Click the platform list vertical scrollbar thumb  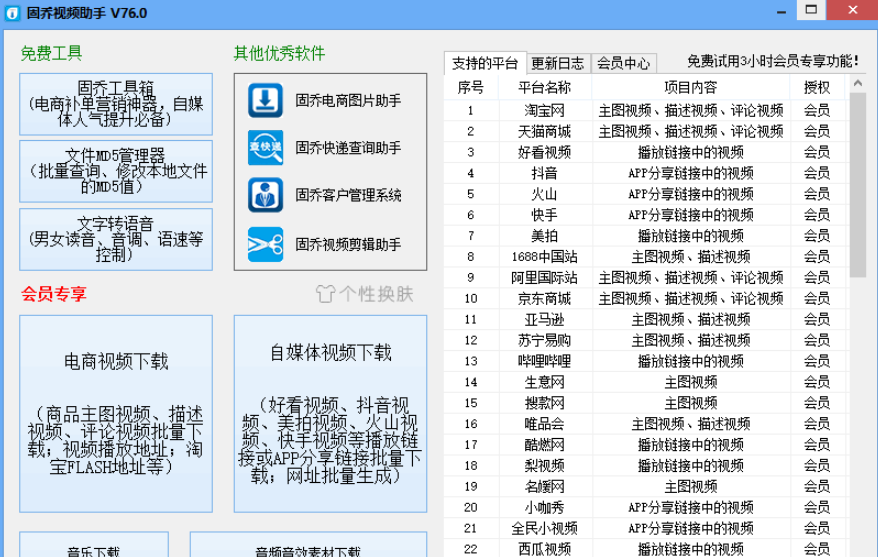click(x=858, y=185)
